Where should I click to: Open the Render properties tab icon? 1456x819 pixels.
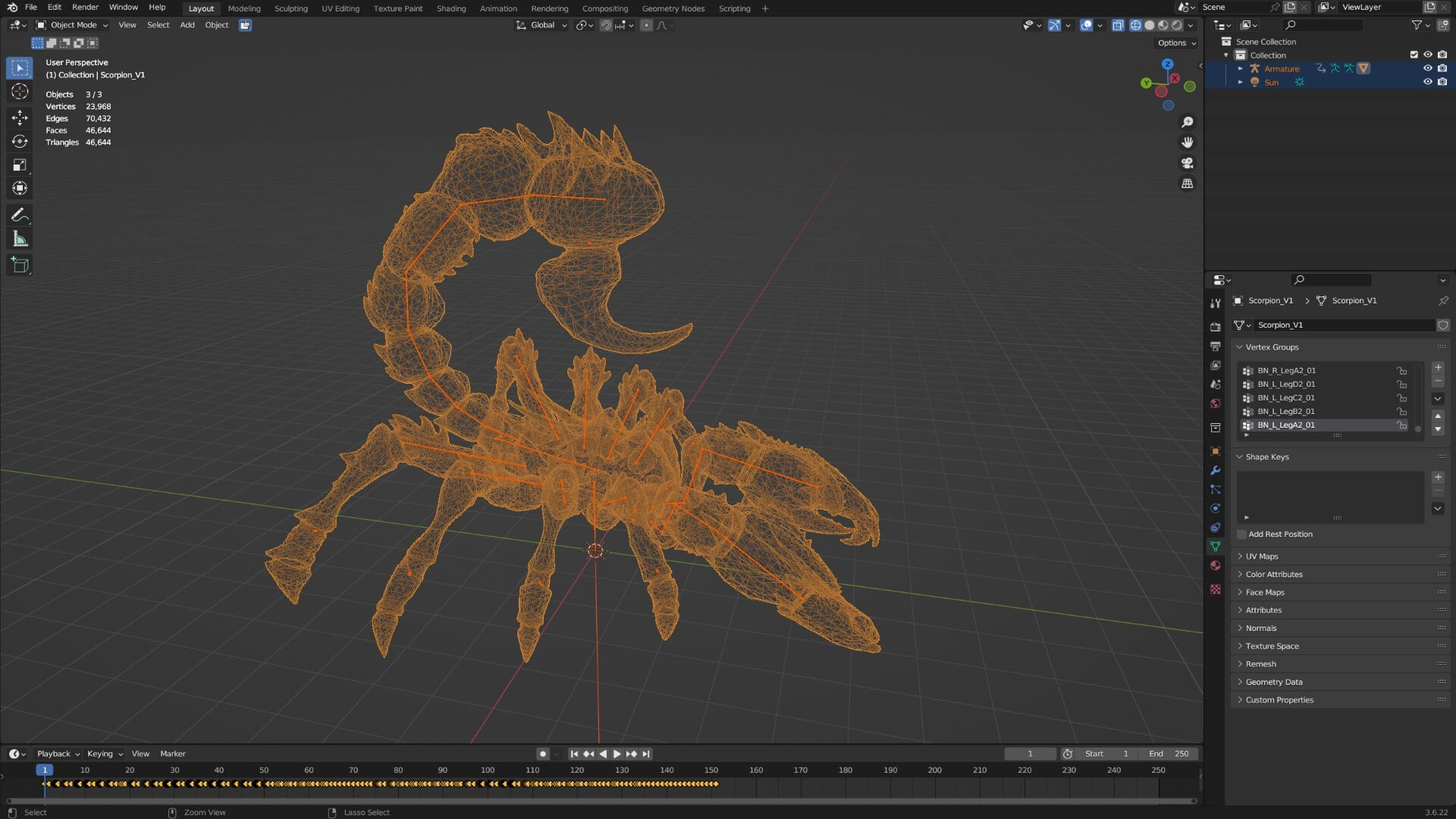pos(1216,327)
